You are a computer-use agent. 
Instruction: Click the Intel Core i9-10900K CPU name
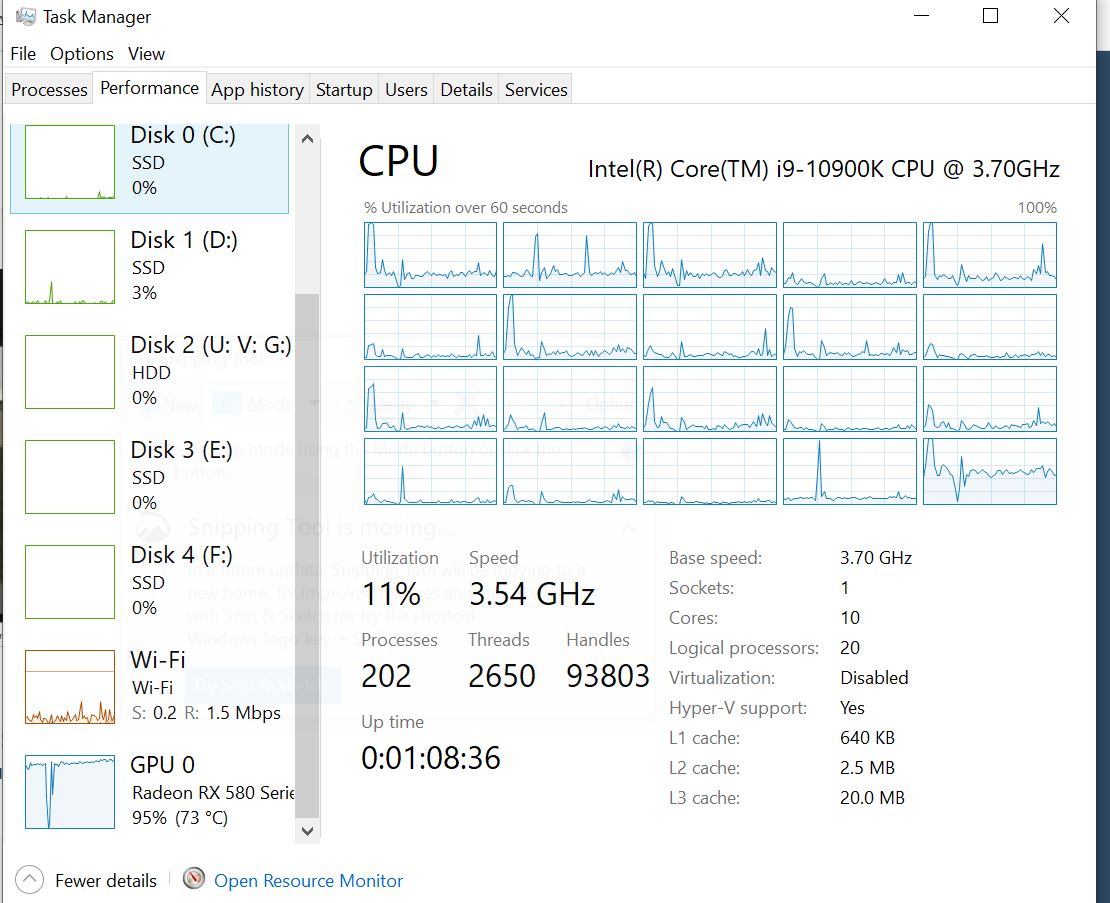[824, 169]
